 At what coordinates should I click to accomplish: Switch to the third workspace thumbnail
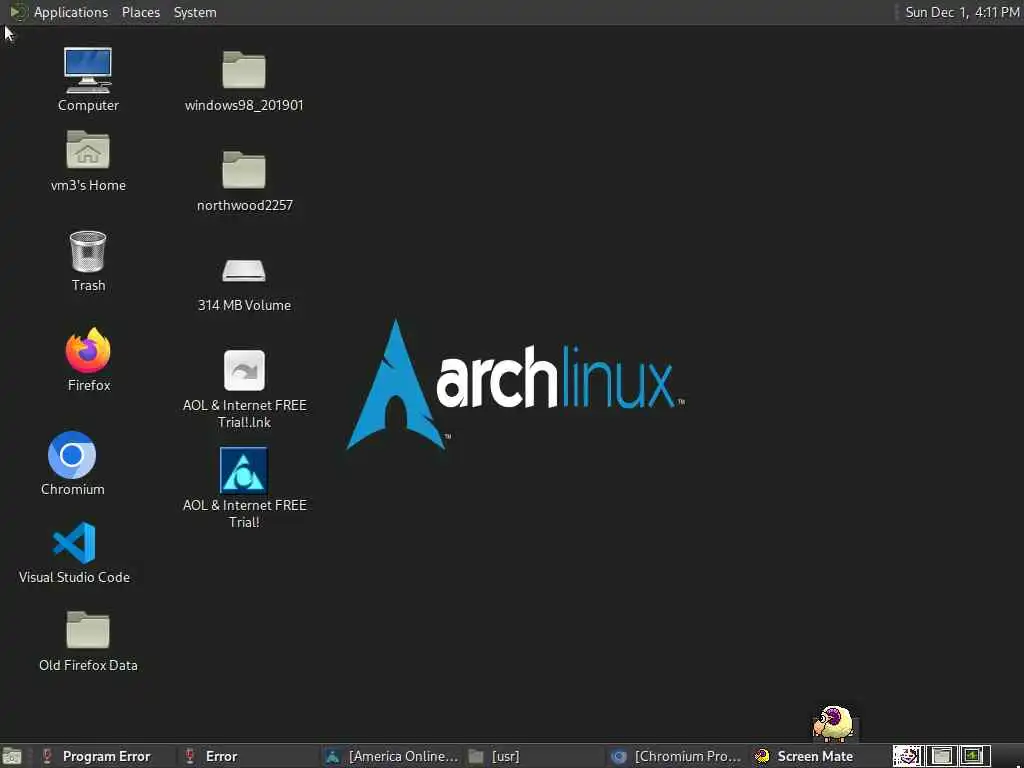(974, 756)
